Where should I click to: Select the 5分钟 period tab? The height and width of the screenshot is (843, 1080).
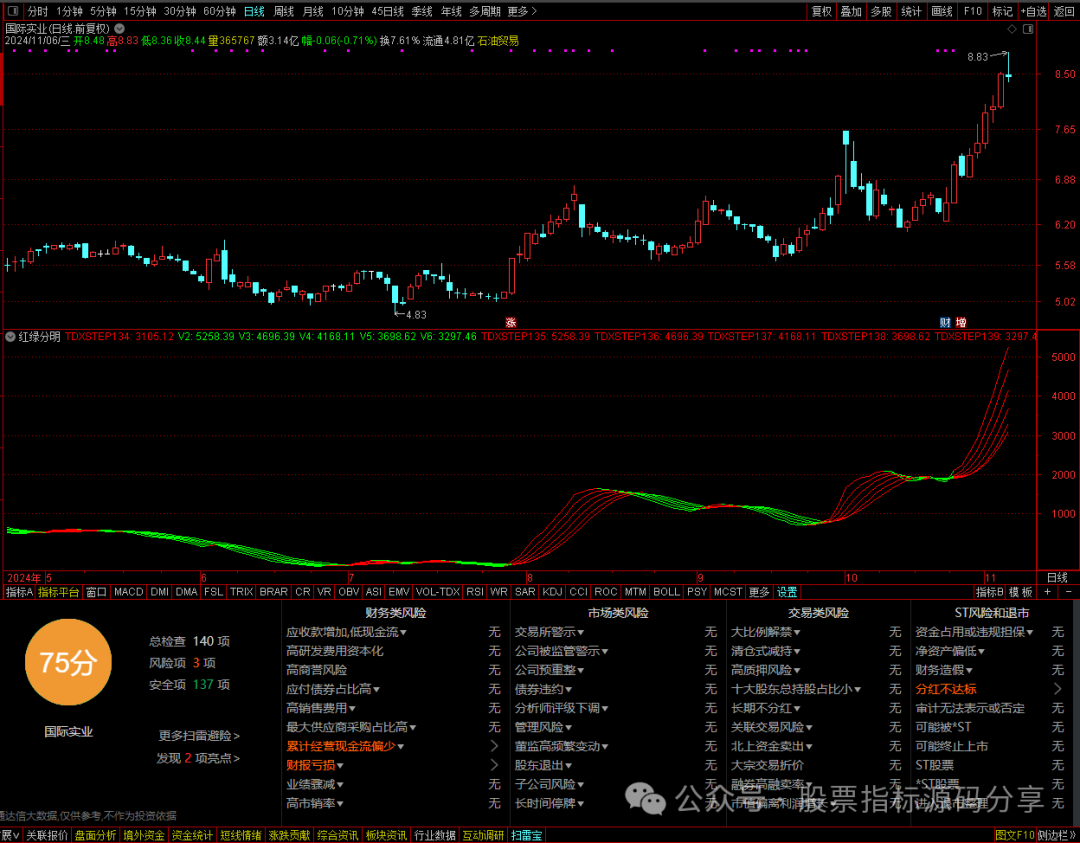point(103,11)
